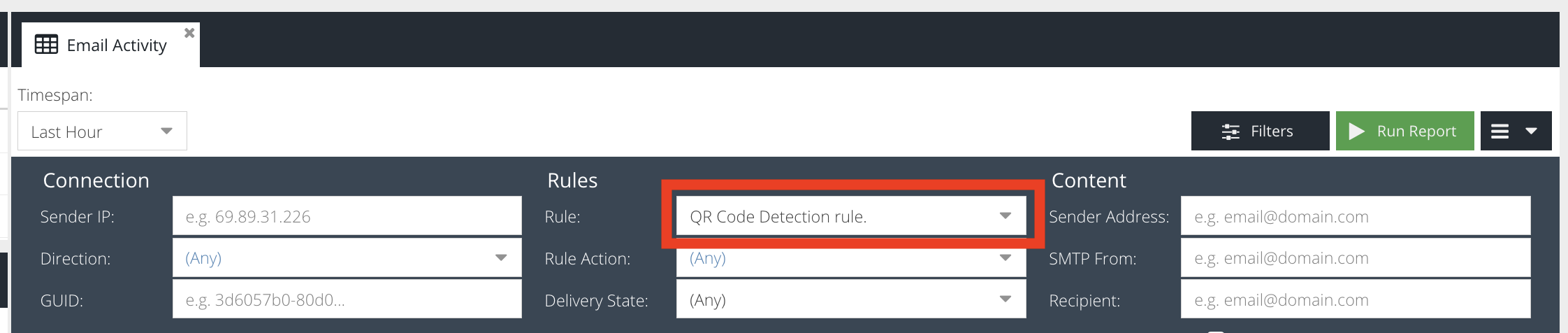Click into the GUID text field
Image resolution: width=1568 pixels, height=333 pixels.
(x=347, y=299)
